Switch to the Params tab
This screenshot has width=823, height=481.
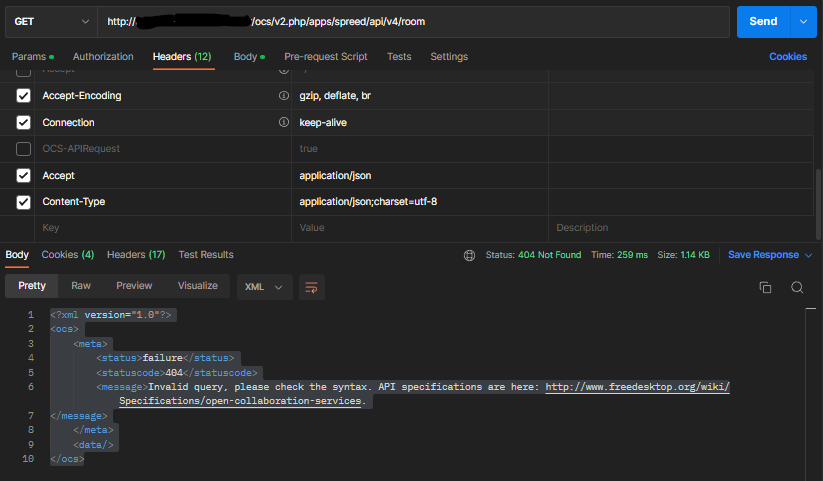pyautogui.click(x=33, y=57)
